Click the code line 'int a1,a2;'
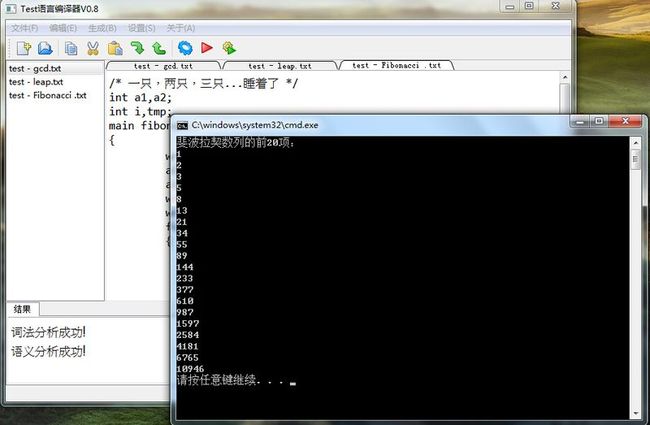 (140, 98)
